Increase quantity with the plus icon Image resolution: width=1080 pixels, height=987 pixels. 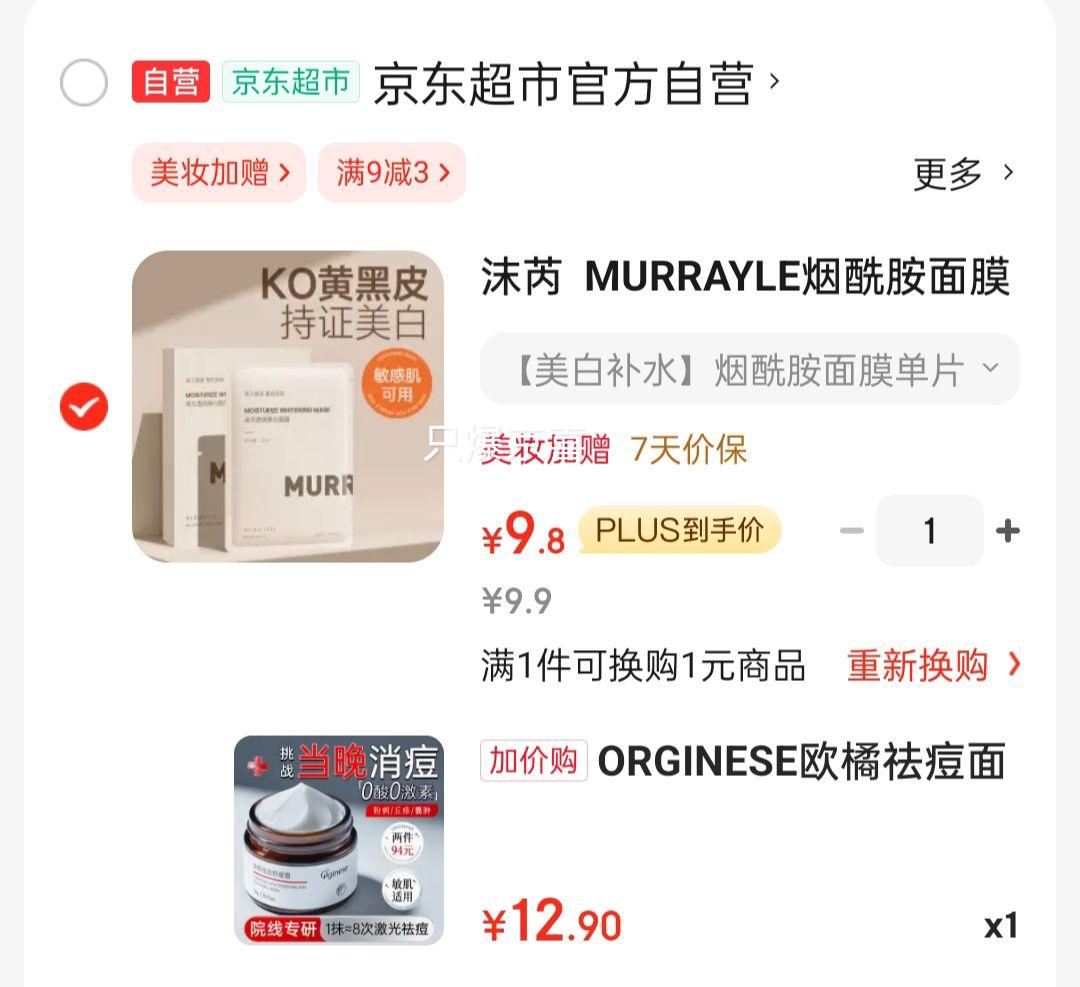(x=1008, y=530)
